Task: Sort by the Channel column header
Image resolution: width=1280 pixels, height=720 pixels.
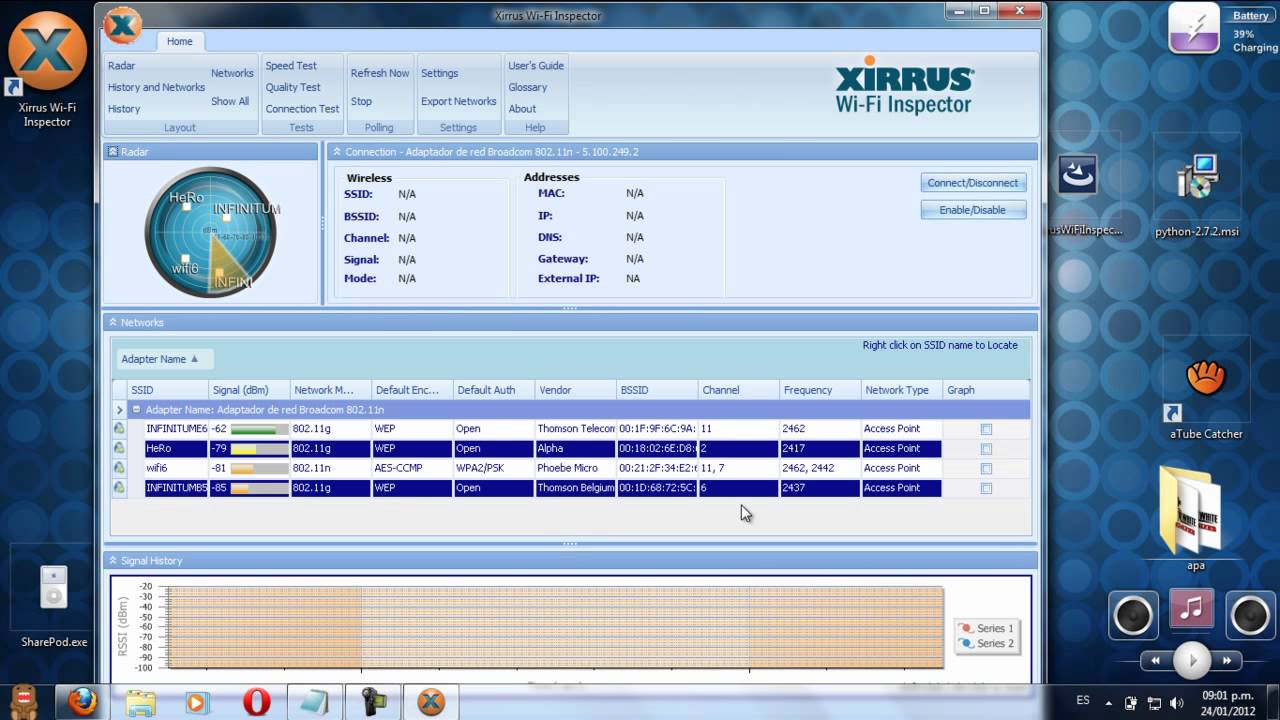Action: point(739,390)
